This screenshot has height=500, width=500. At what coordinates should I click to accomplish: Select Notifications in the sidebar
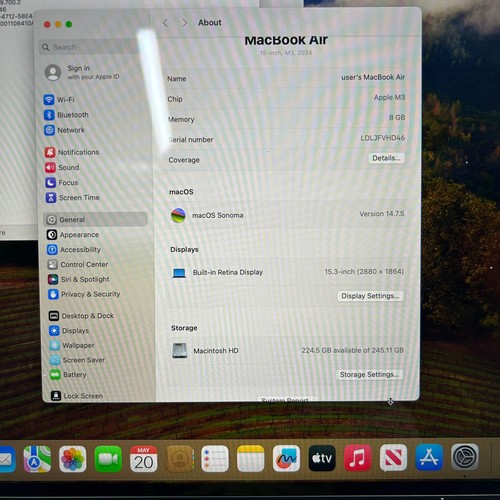72,152
